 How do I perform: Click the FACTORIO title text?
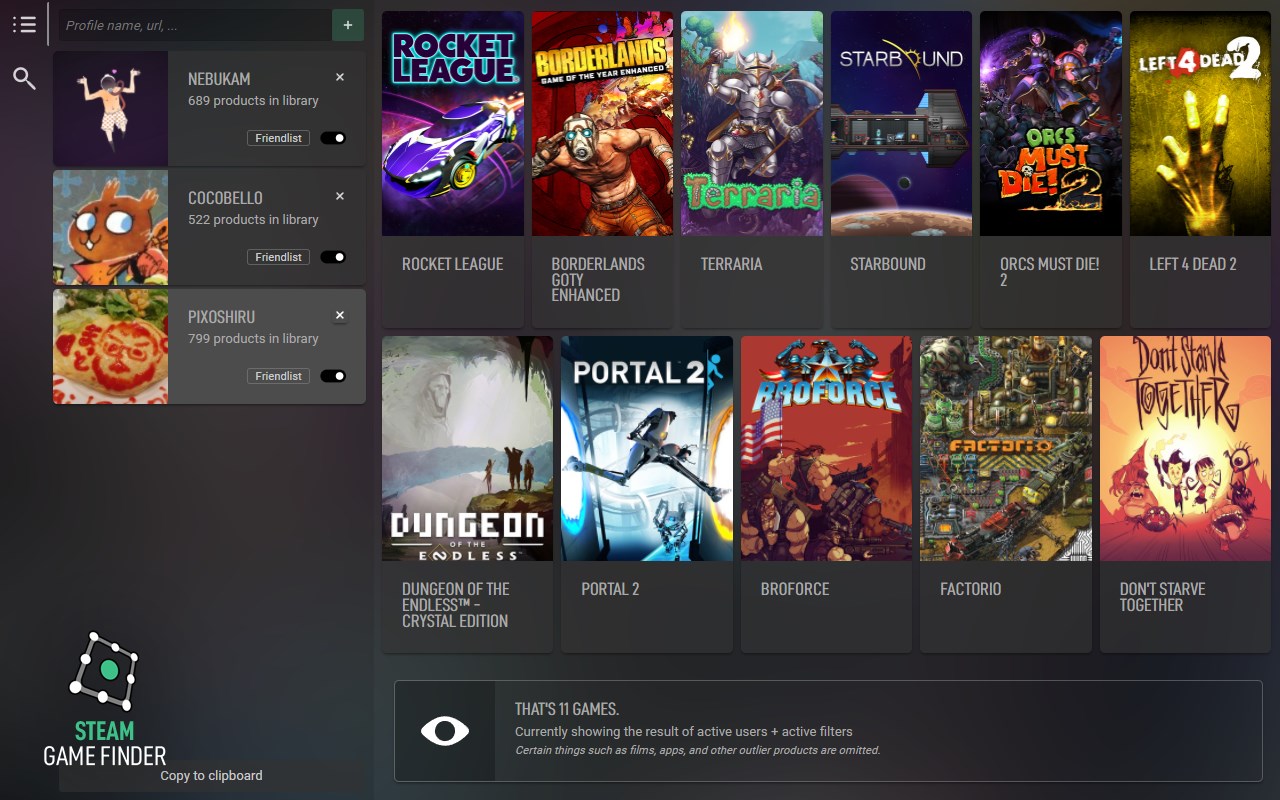point(970,589)
